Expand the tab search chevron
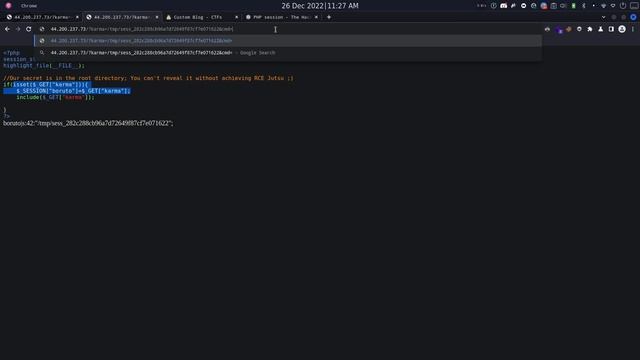Screen dimensions: 640x360 604,17
